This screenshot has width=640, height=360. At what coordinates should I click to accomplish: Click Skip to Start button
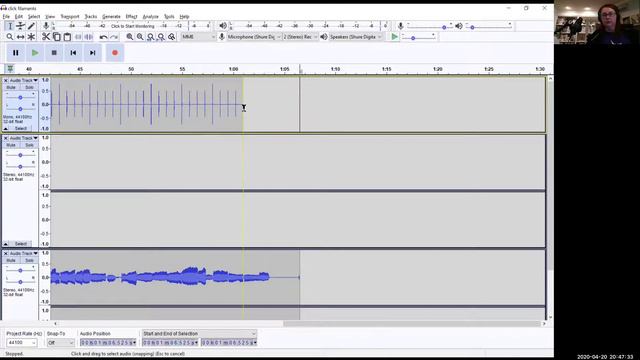point(73,53)
